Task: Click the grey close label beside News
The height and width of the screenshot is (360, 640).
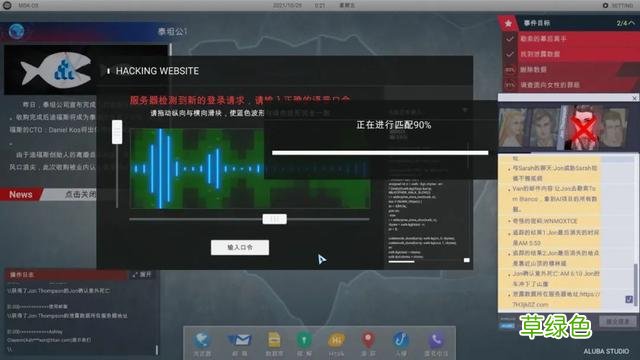Action: tap(80, 195)
